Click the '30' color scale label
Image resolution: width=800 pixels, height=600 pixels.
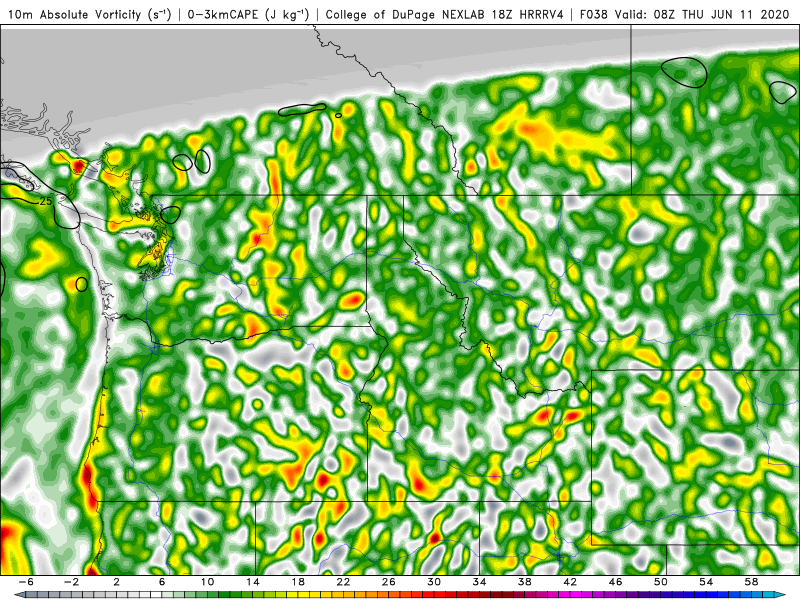(434, 582)
